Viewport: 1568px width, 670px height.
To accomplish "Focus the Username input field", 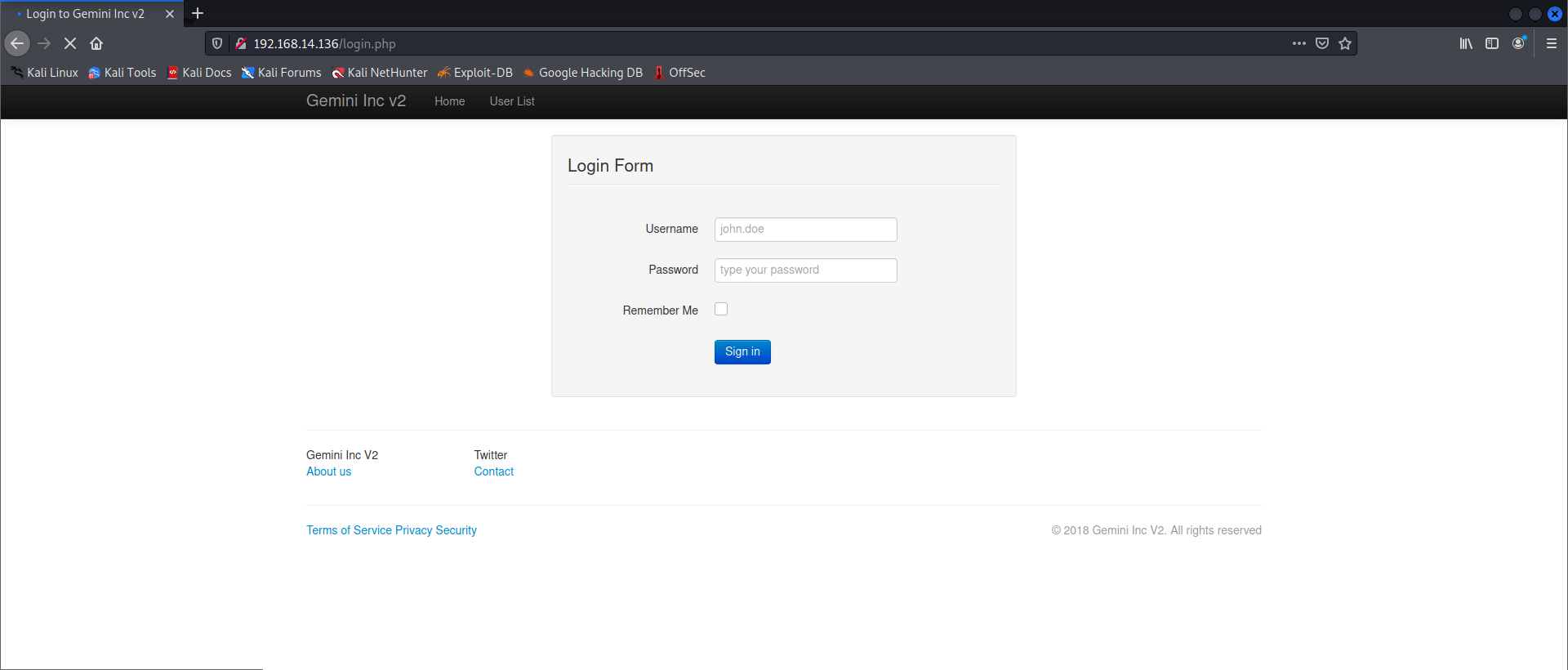I will pyautogui.click(x=805, y=230).
